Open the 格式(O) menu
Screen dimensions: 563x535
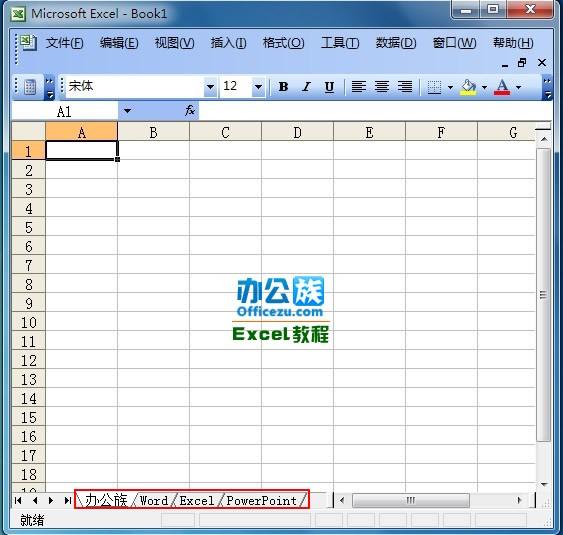click(283, 43)
